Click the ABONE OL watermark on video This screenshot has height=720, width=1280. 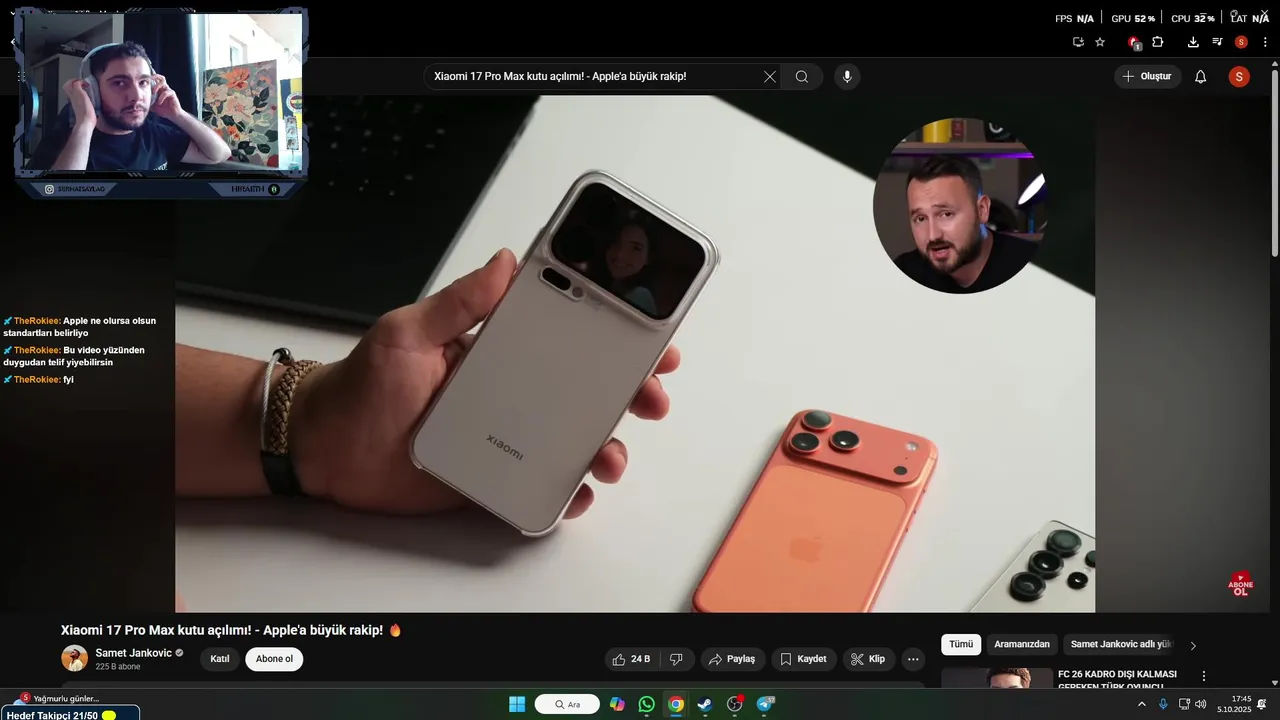tap(1241, 584)
